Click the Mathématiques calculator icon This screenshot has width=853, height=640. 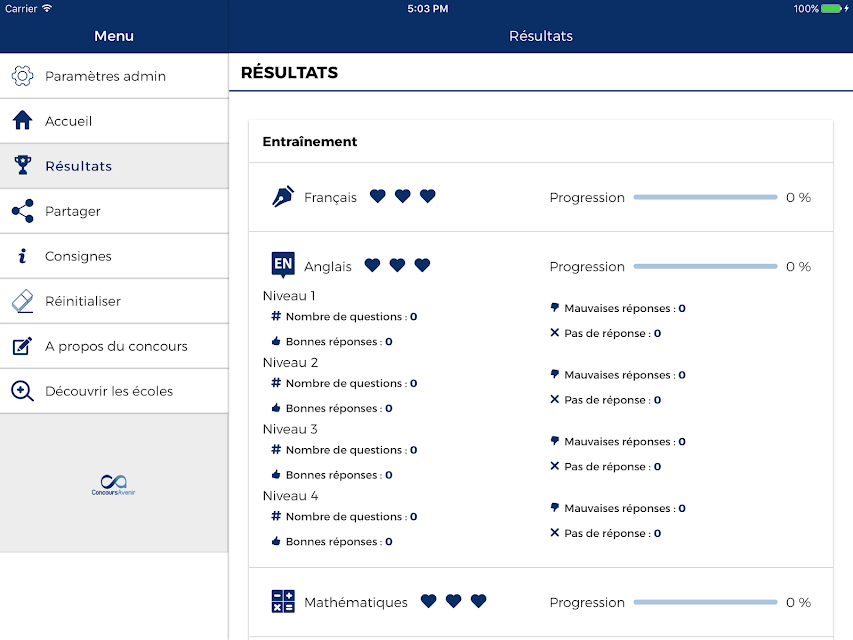tap(283, 601)
